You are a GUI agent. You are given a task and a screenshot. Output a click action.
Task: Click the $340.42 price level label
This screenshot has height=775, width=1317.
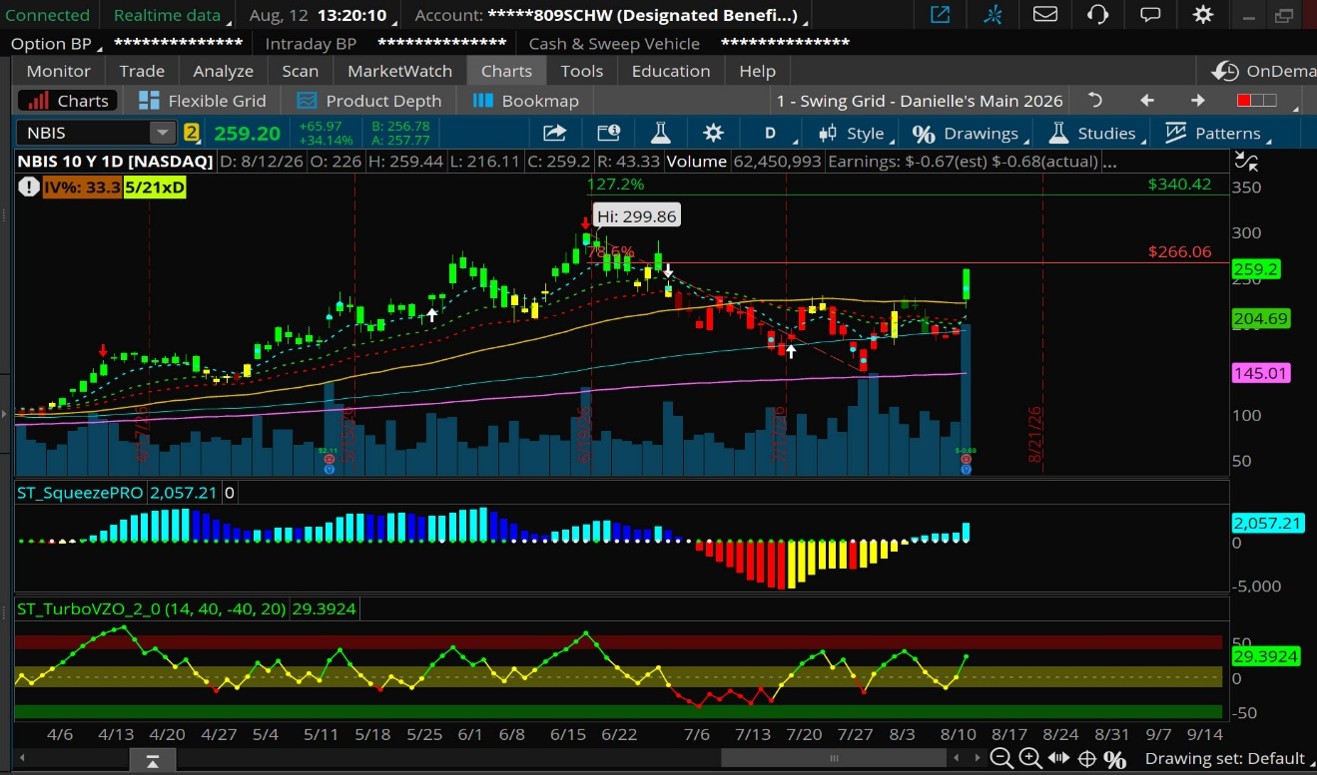(1179, 184)
